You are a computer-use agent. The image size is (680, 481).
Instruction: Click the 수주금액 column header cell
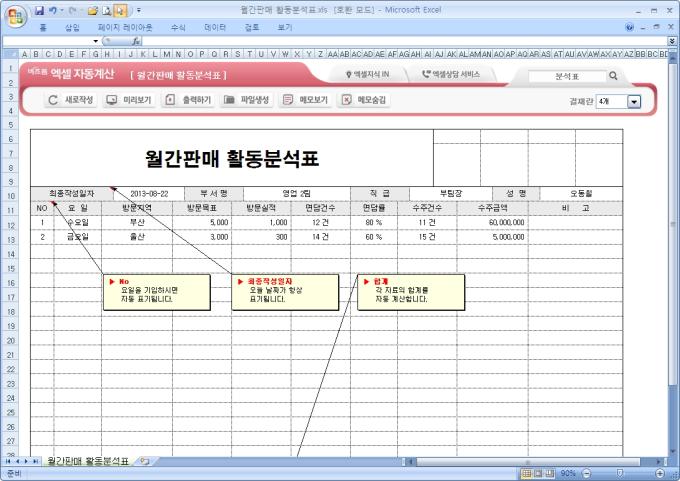coord(493,208)
